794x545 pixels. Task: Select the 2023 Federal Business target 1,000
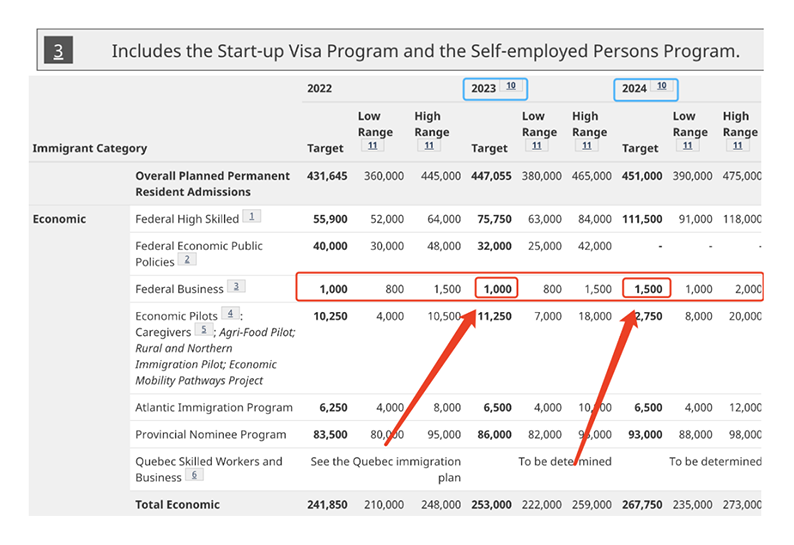point(497,289)
